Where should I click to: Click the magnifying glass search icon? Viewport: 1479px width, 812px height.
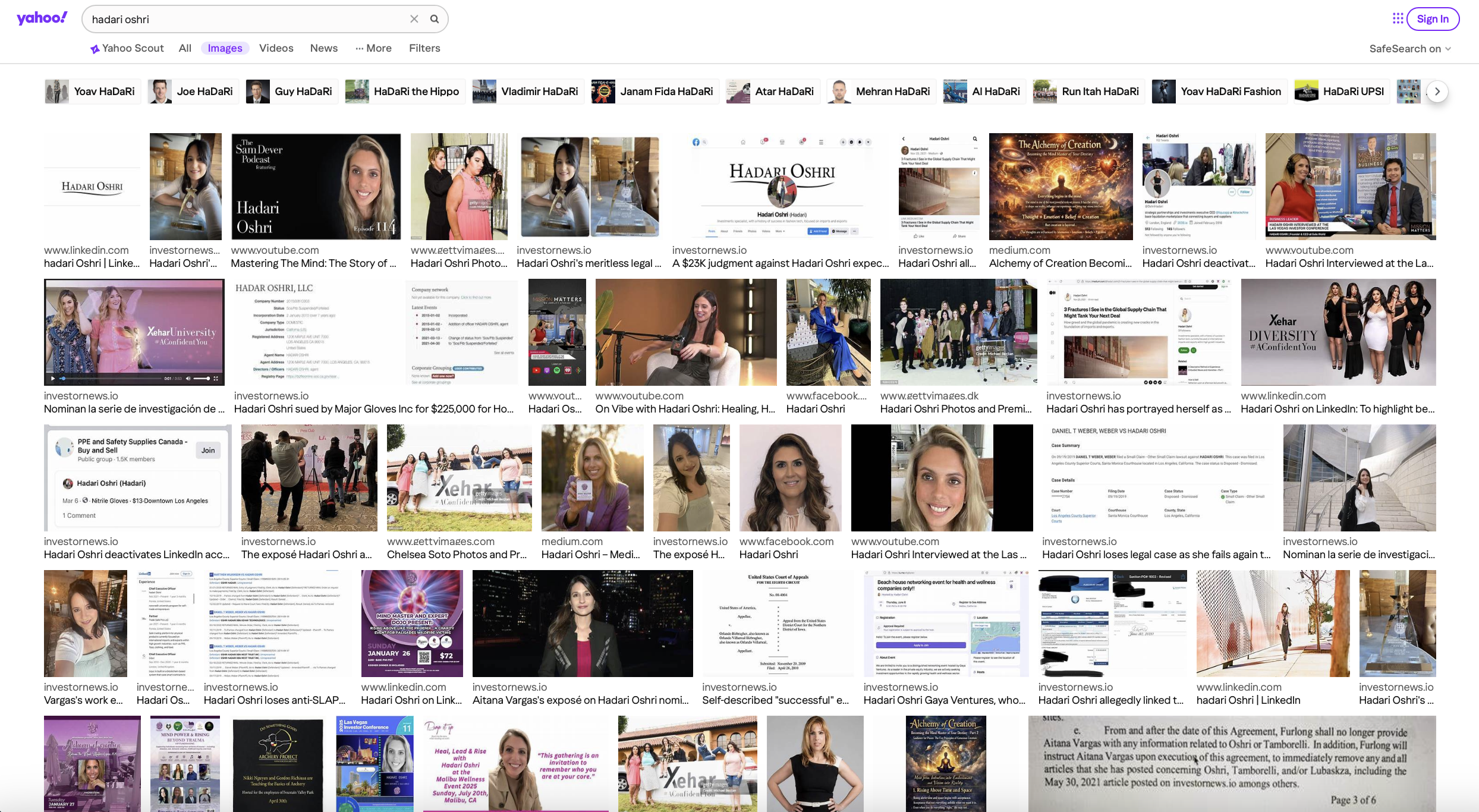click(435, 19)
